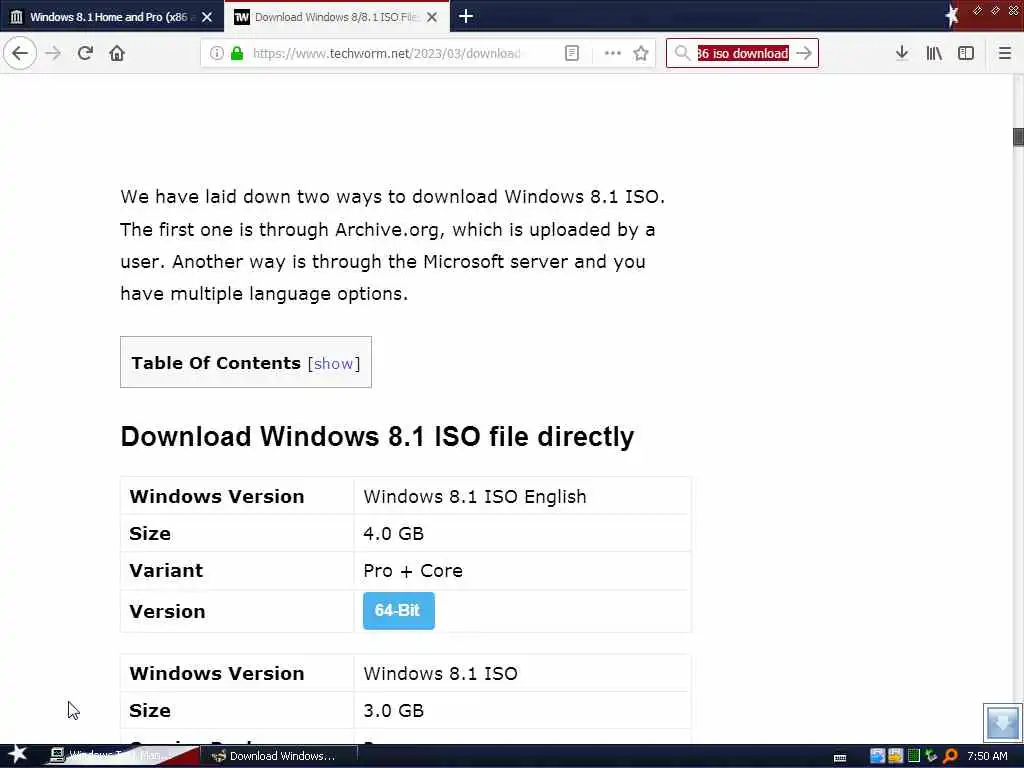
Task: Click the search magnifier icon
Action: pyautogui.click(x=682, y=53)
